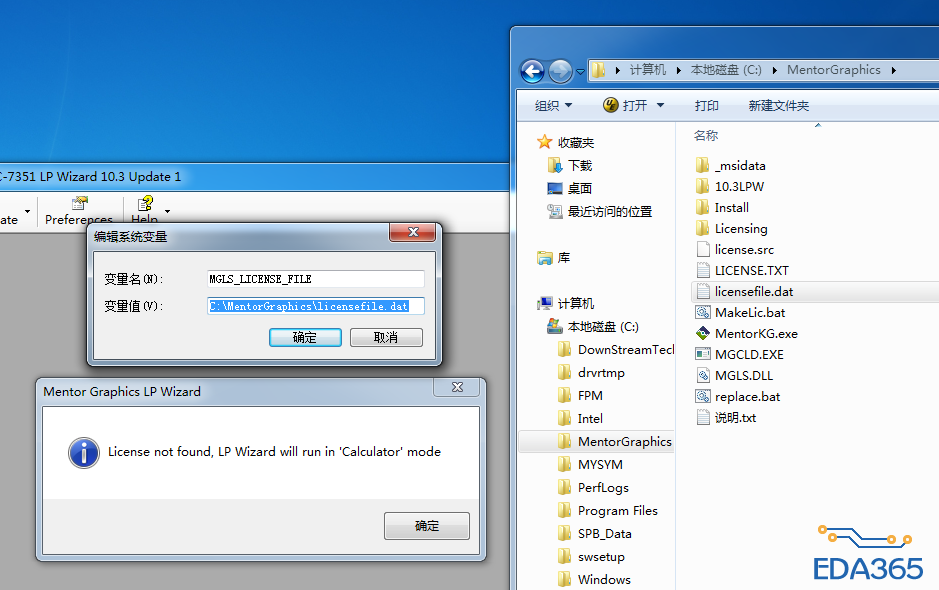Click the Back arrow in Explorer

click(532, 72)
